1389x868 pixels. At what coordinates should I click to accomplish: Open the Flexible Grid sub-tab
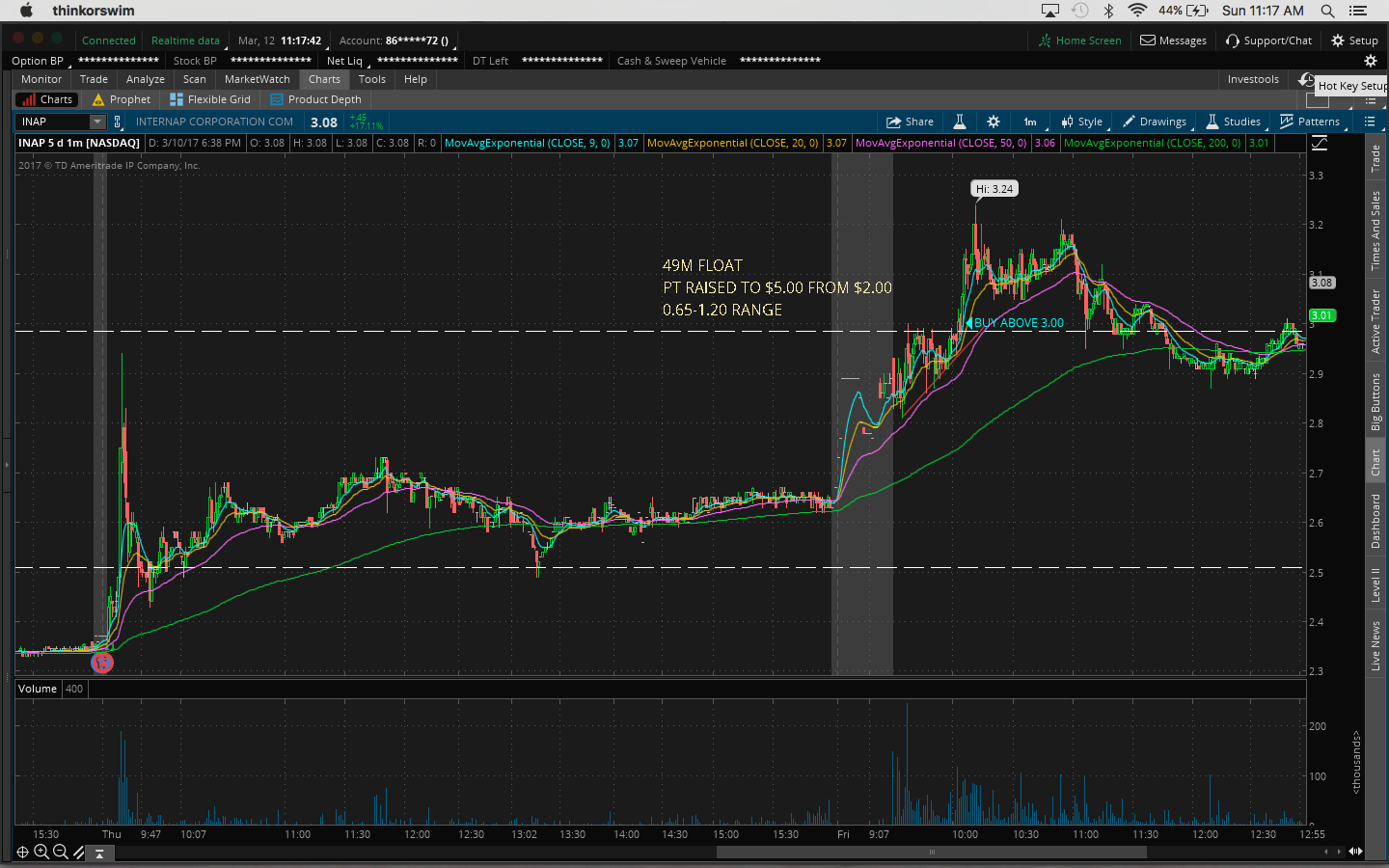pos(209,99)
